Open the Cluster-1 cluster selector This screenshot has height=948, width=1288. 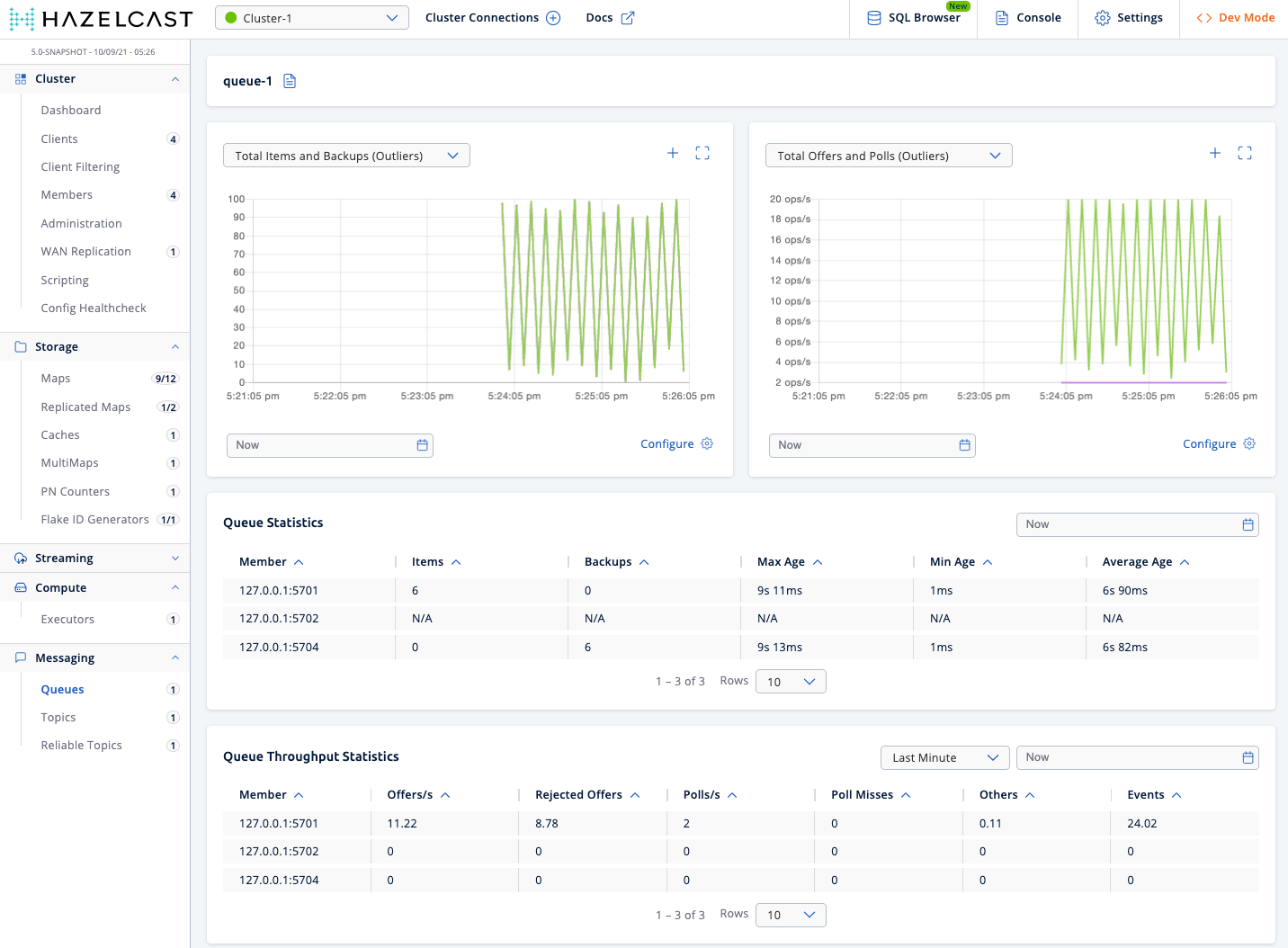click(x=311, y=17)
